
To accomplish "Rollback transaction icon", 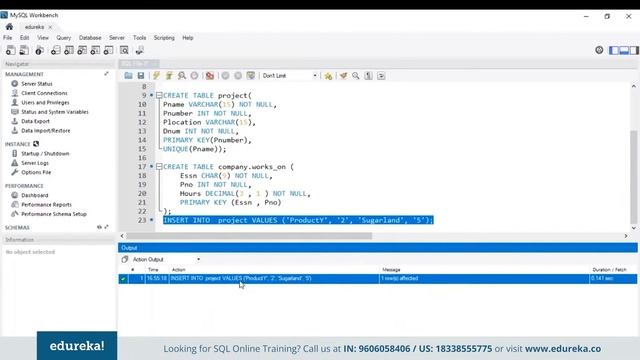I will tap(238, 76).
